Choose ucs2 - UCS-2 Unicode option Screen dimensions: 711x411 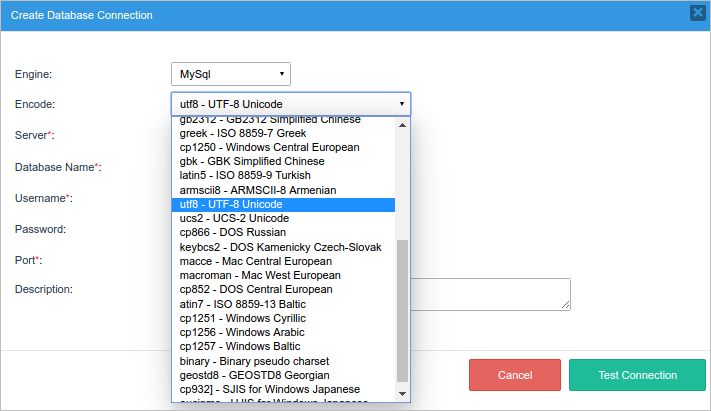click(x=234, y=218)
